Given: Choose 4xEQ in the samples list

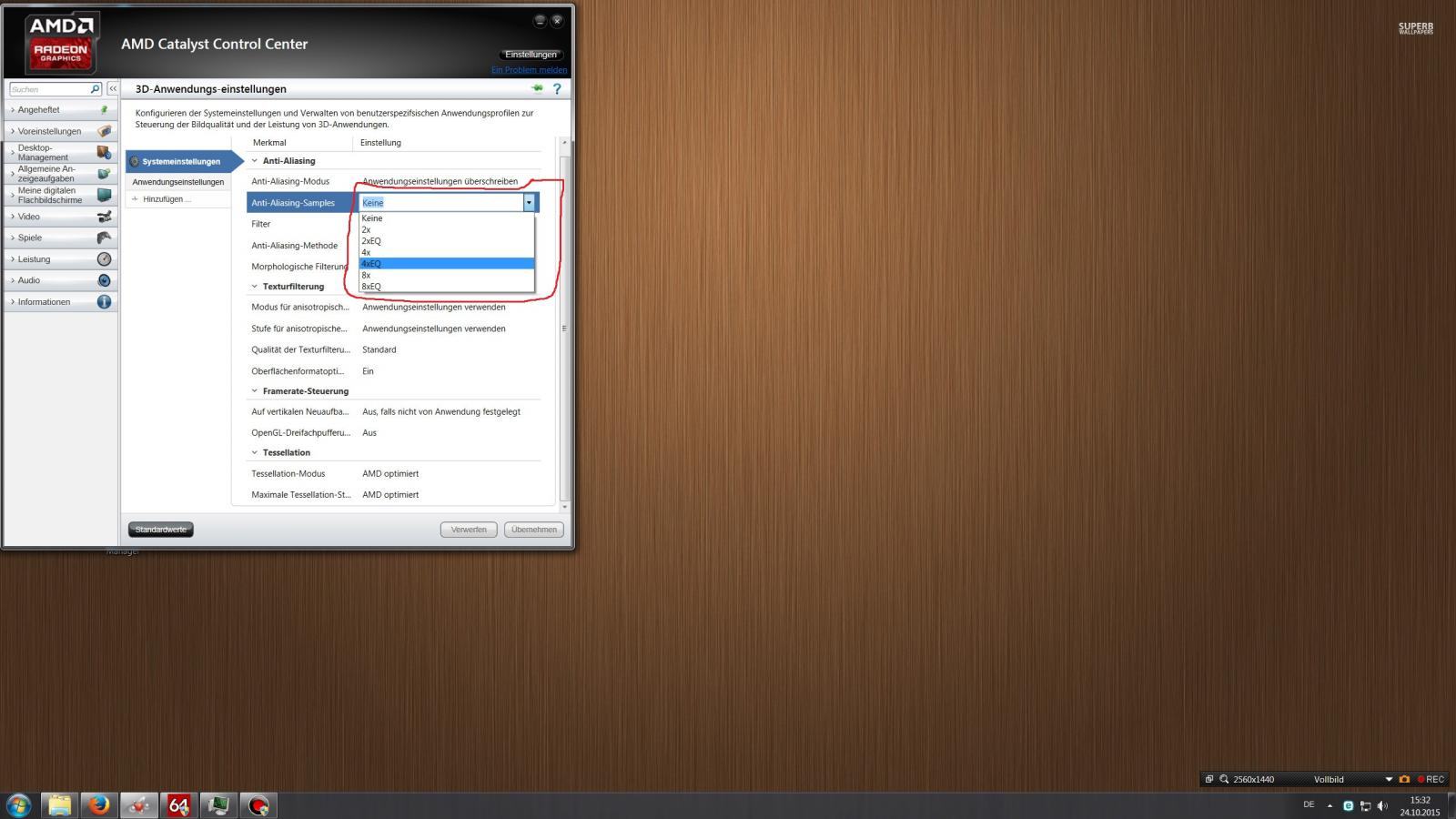Looking at the screenshot, I should tap(446, 264).
